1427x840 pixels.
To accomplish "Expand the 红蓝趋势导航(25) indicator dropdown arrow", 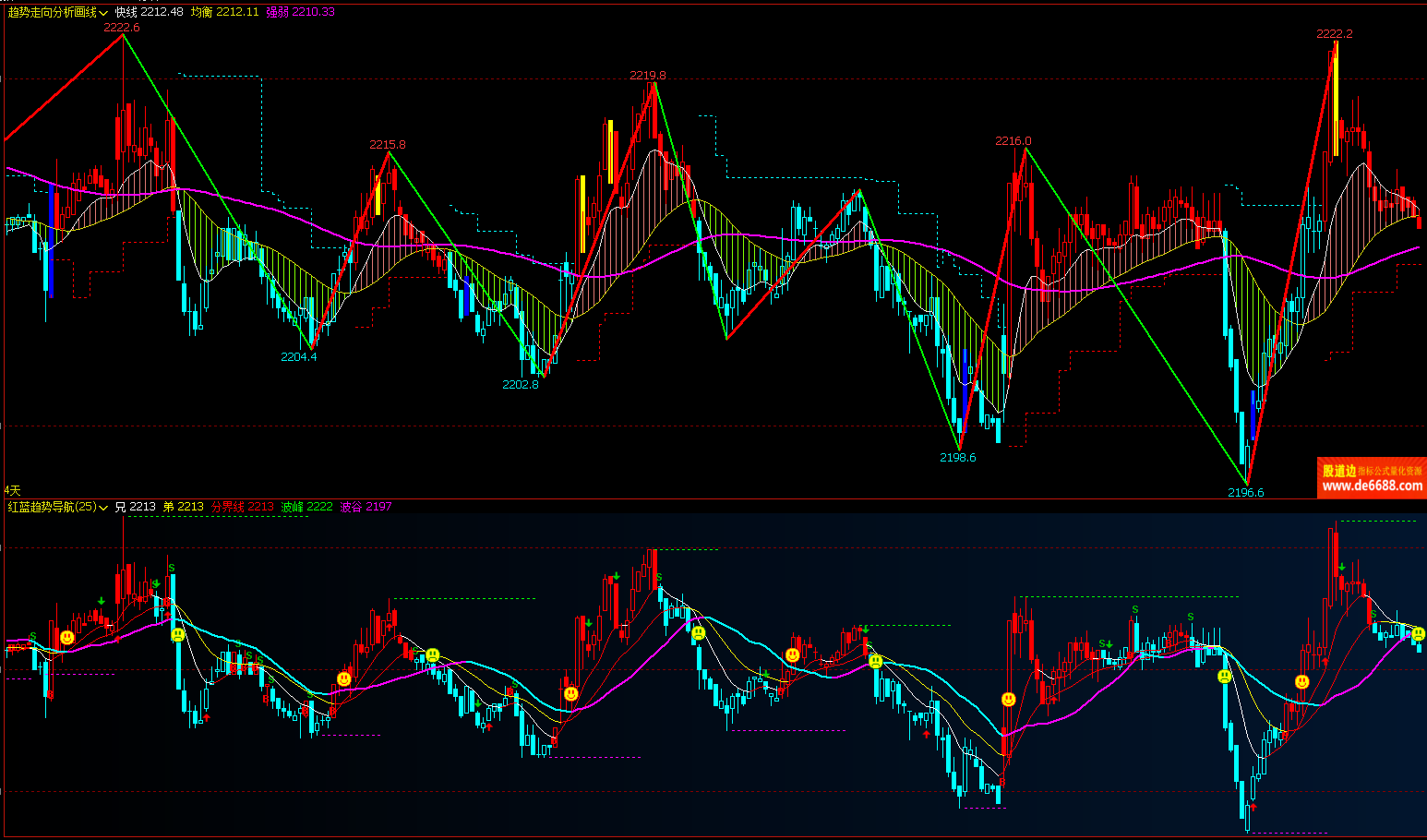I will click(x=104, y=508).
